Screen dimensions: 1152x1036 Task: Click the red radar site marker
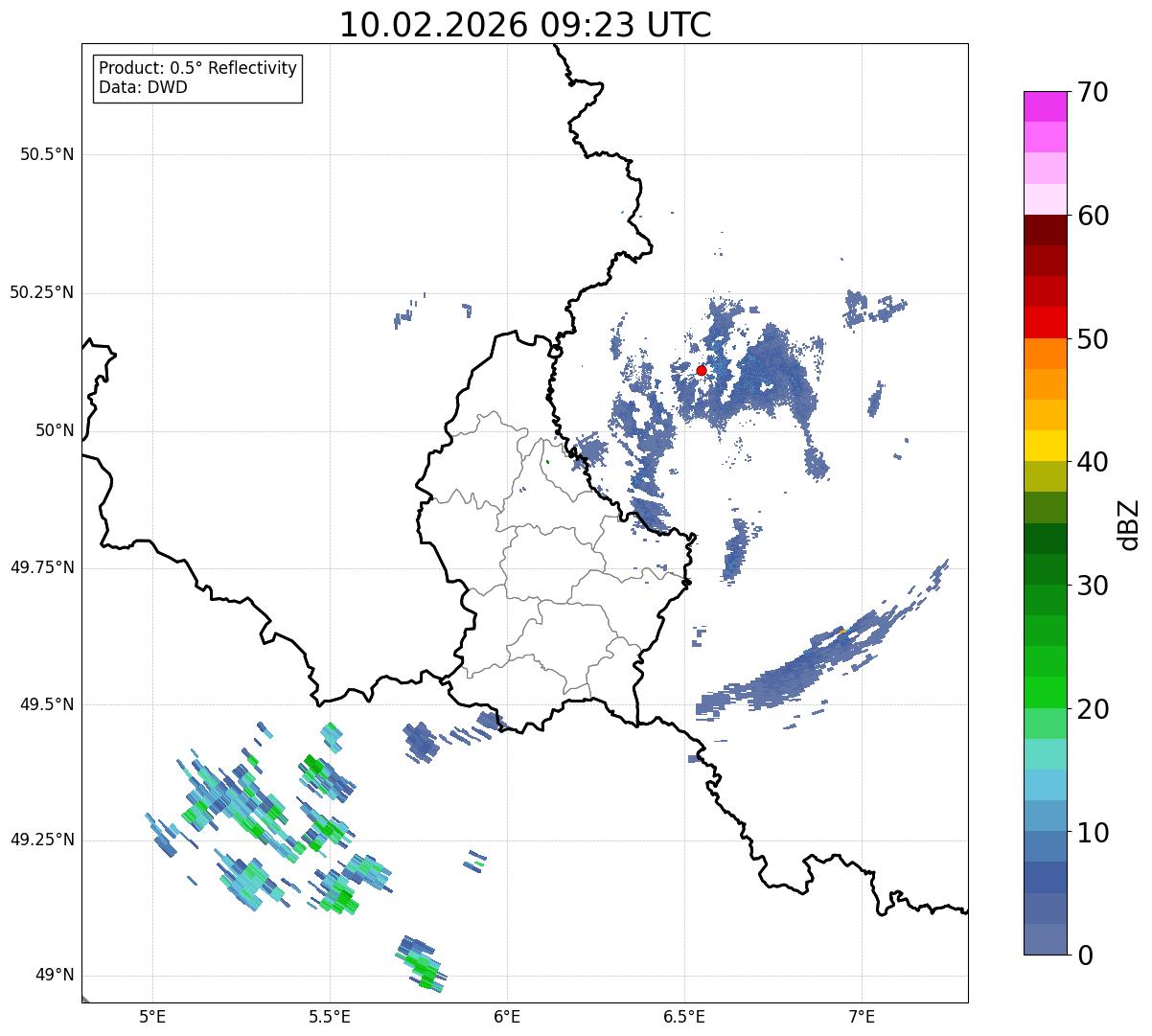tap(702, 370)
